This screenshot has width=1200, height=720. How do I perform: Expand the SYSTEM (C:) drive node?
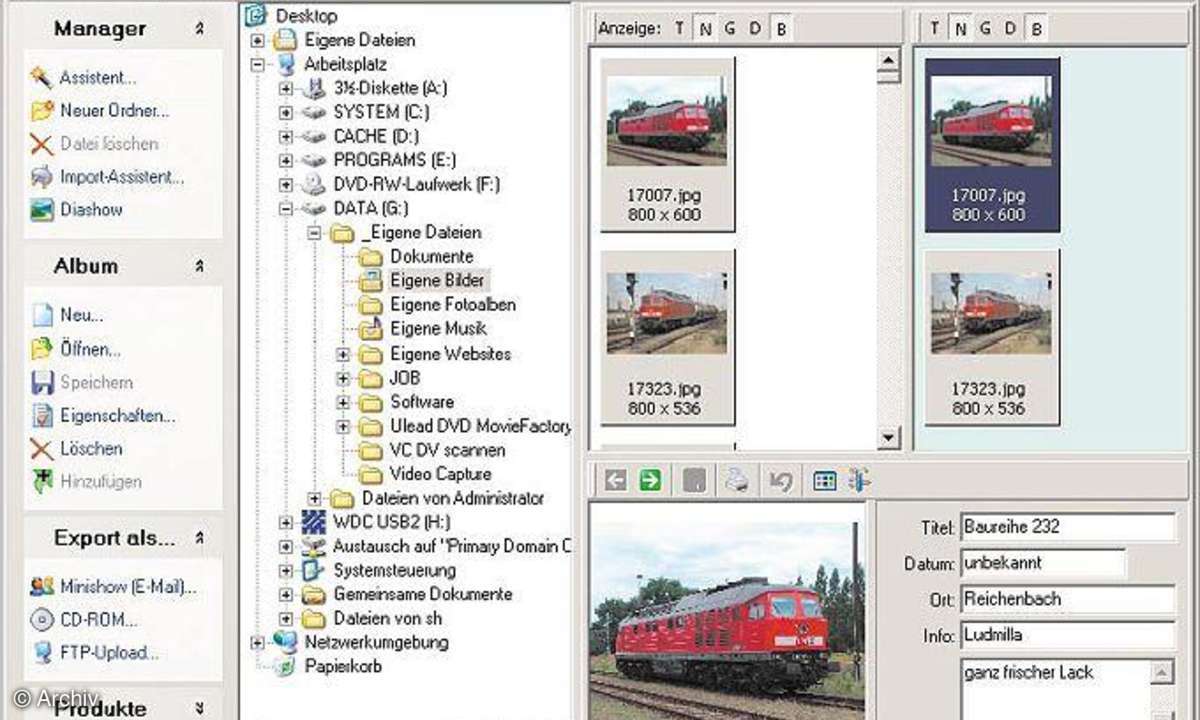point(286,112)
